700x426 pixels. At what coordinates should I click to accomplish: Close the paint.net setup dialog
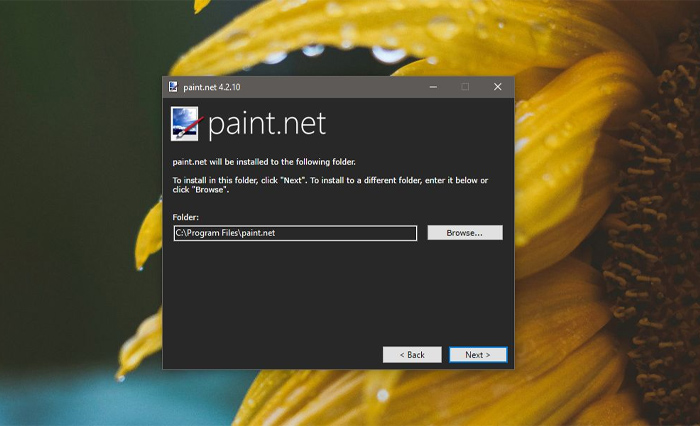tap(497, 87)
